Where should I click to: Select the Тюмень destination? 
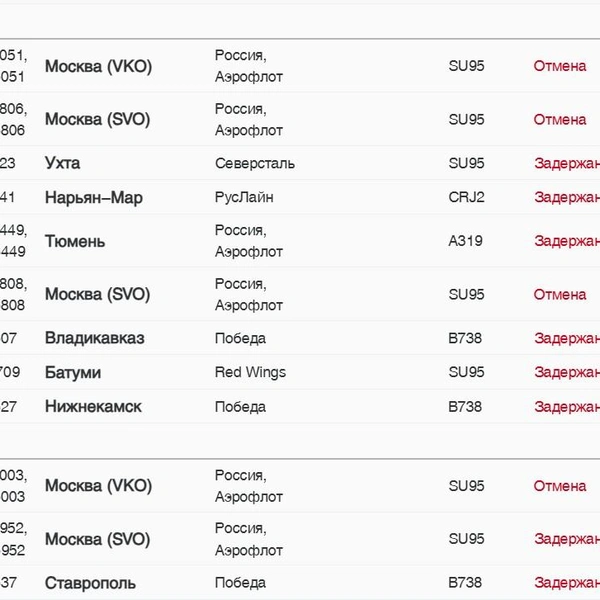point(75,241)
